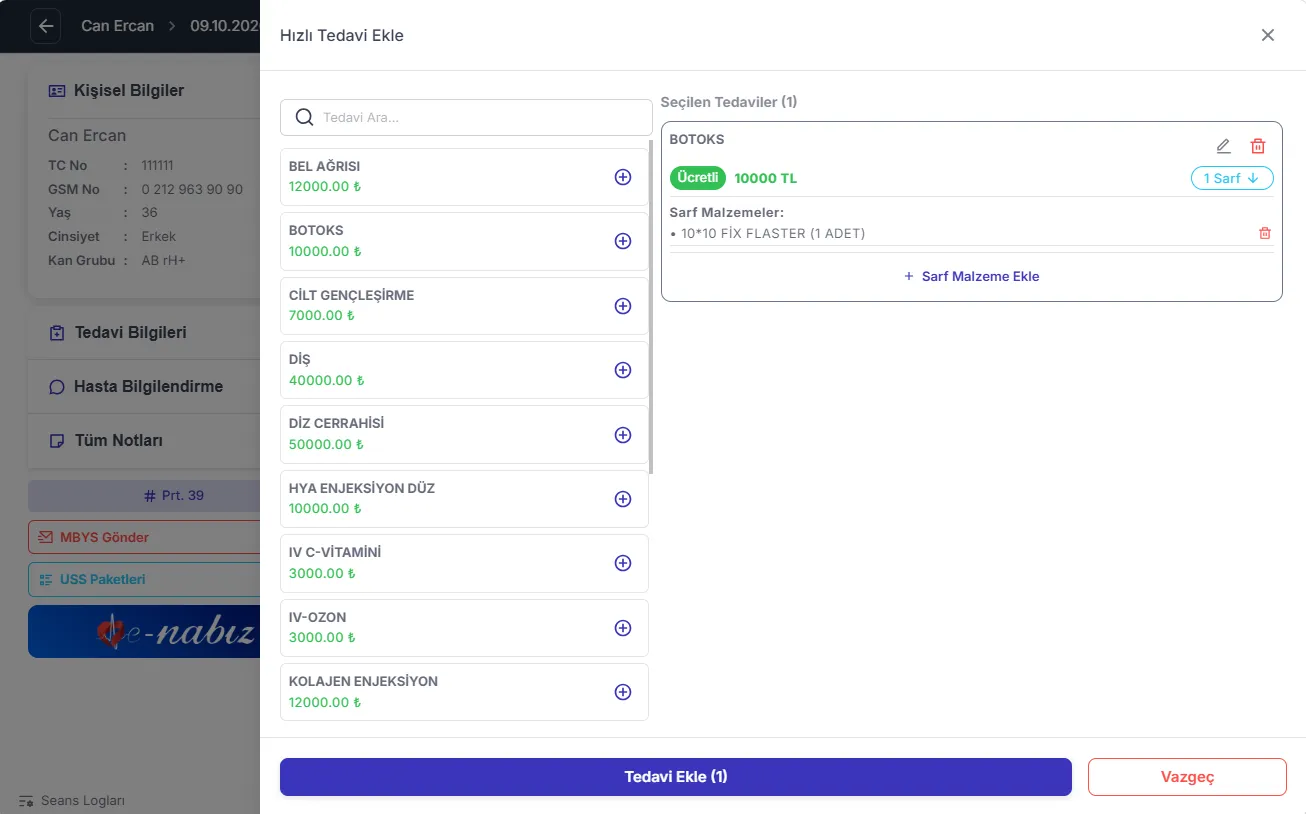Edit selected BOTOKS treatment pencil icon
This screenshot has height=814, width=1306.
[1223, 146]
